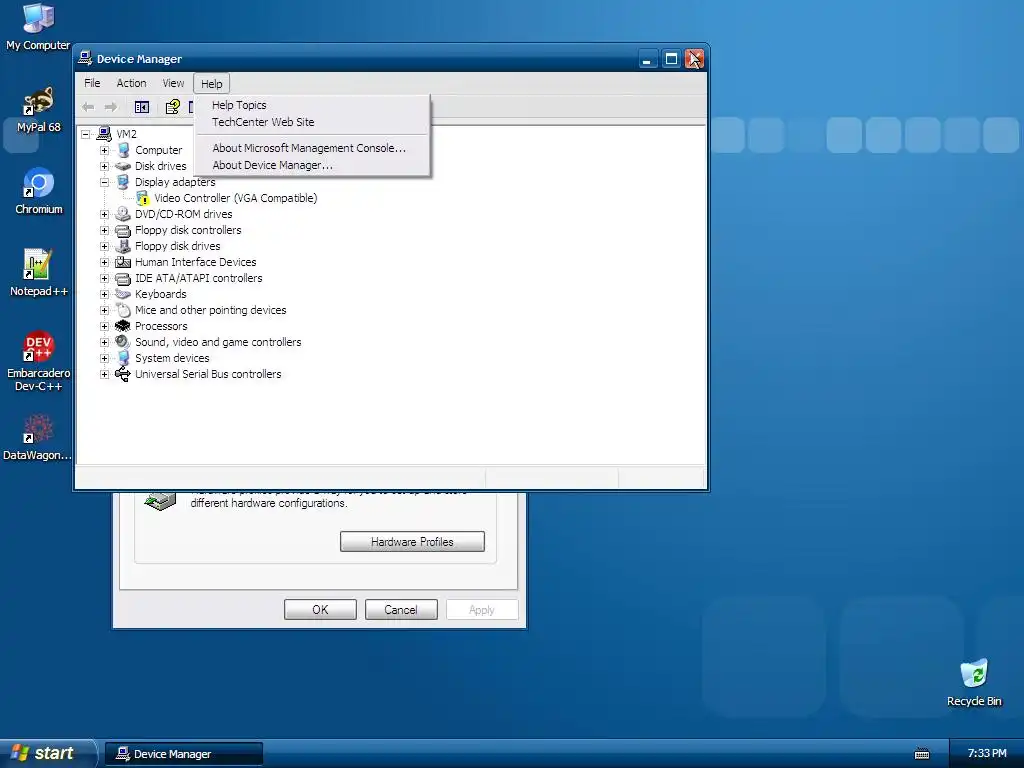Collapse the Display adapters node
Viewport: 1024px width, 768px height.
pyautogui.click(x=104, y=182)
